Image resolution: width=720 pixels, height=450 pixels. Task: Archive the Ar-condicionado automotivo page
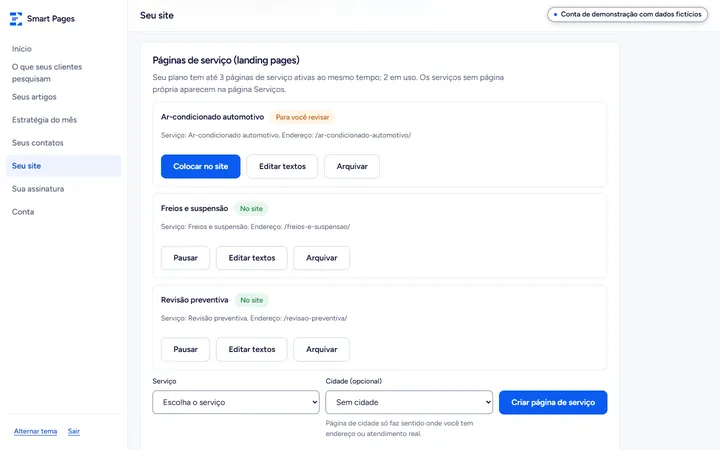pyautogui.click(x=352, y=166)
